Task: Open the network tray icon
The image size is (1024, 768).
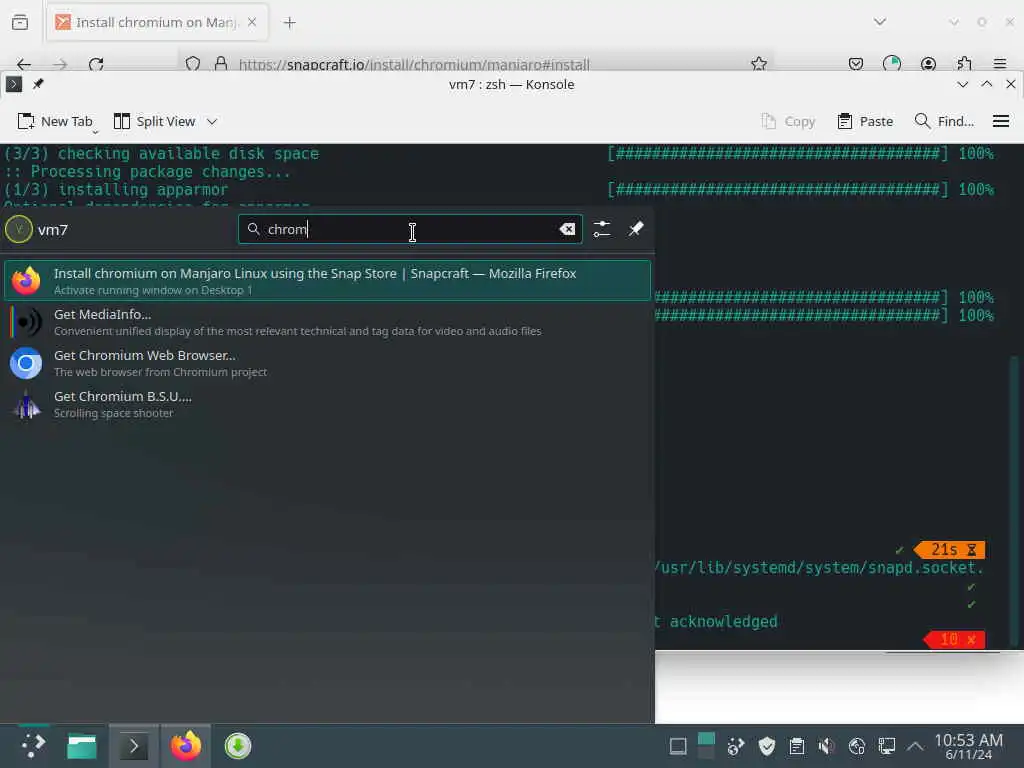Action: click(x=857, y=746)
